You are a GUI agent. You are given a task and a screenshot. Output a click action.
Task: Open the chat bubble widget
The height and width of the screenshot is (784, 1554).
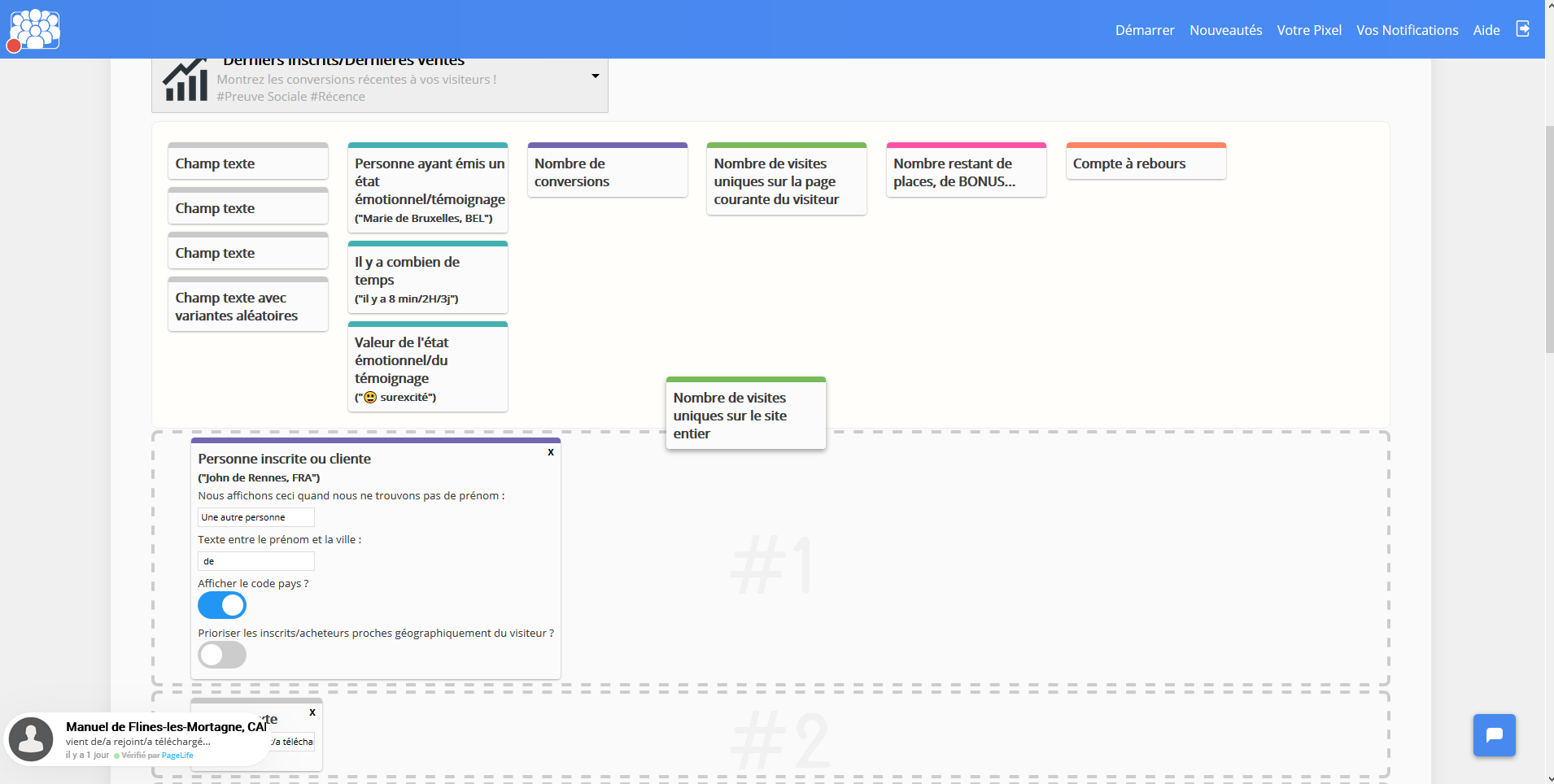1495,735
